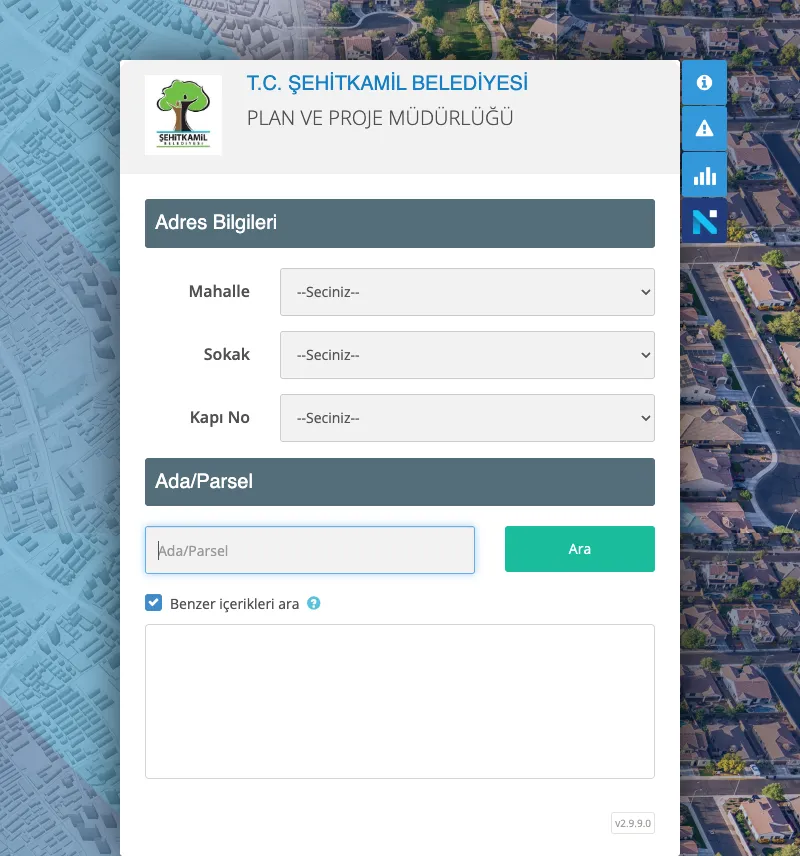Uncheck the Benzer içerikleri ara checkbox
Image resolution: width=800 pixels, height=856 pixels.
pos(153,603)
